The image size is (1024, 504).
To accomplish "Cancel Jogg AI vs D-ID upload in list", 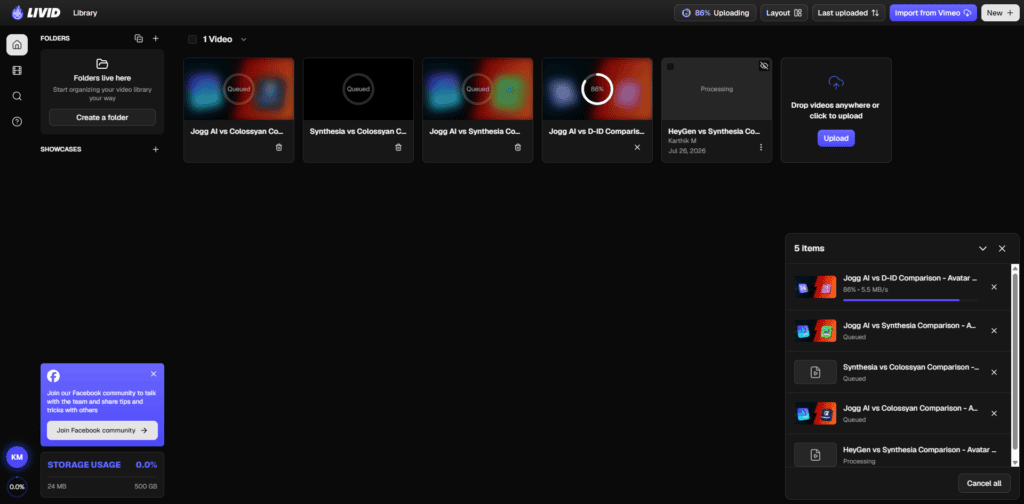I will 994,287.
